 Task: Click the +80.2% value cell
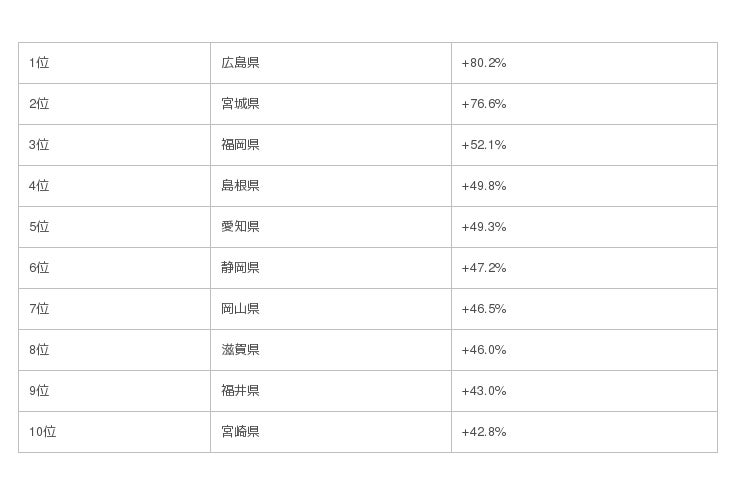484,63
